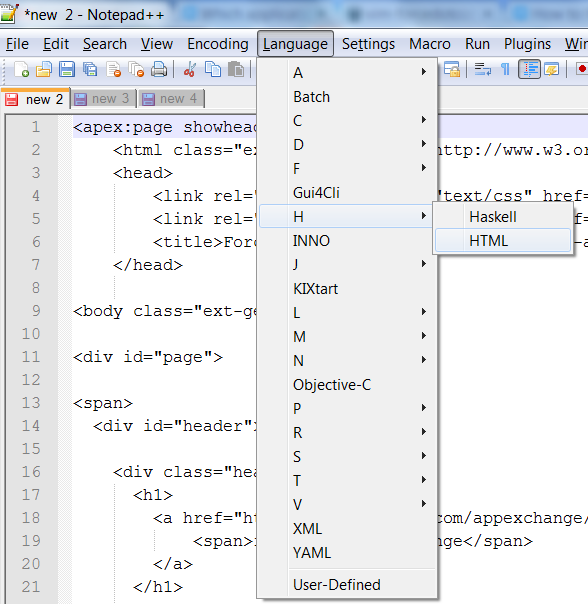This screenshot has height=604, width=588.
Task: Click the Paste clipboard icon
Action: tap(236, 70)
